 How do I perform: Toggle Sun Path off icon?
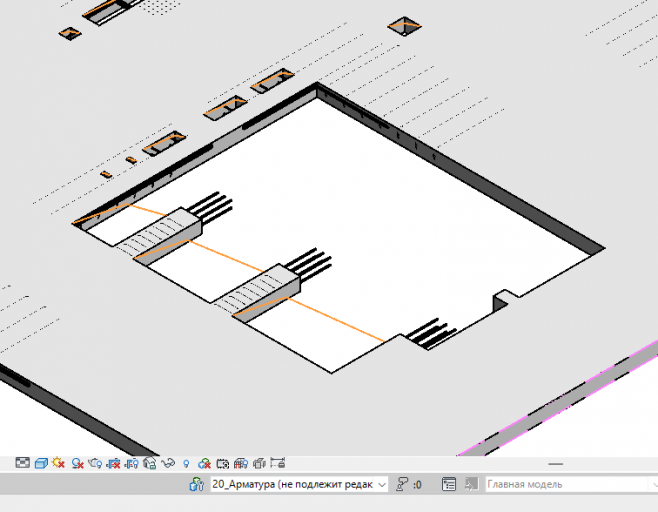click(59, 463)
